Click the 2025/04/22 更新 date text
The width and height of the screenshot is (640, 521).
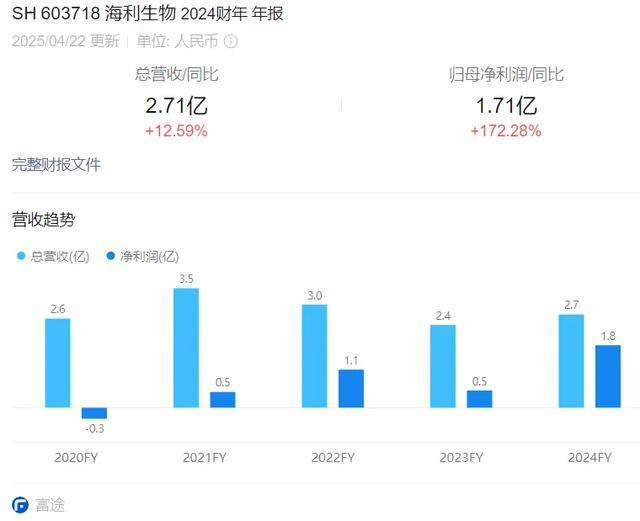pos(66,41)
